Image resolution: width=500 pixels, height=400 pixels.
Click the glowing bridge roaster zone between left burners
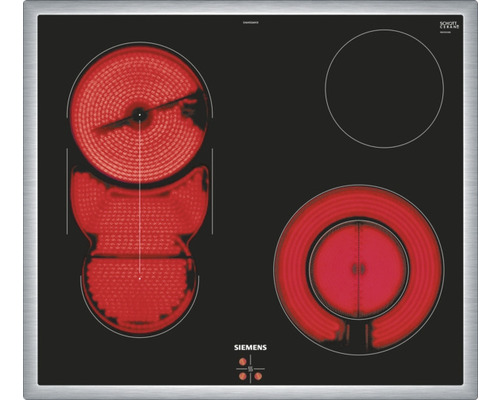click(x=139, y=213)
